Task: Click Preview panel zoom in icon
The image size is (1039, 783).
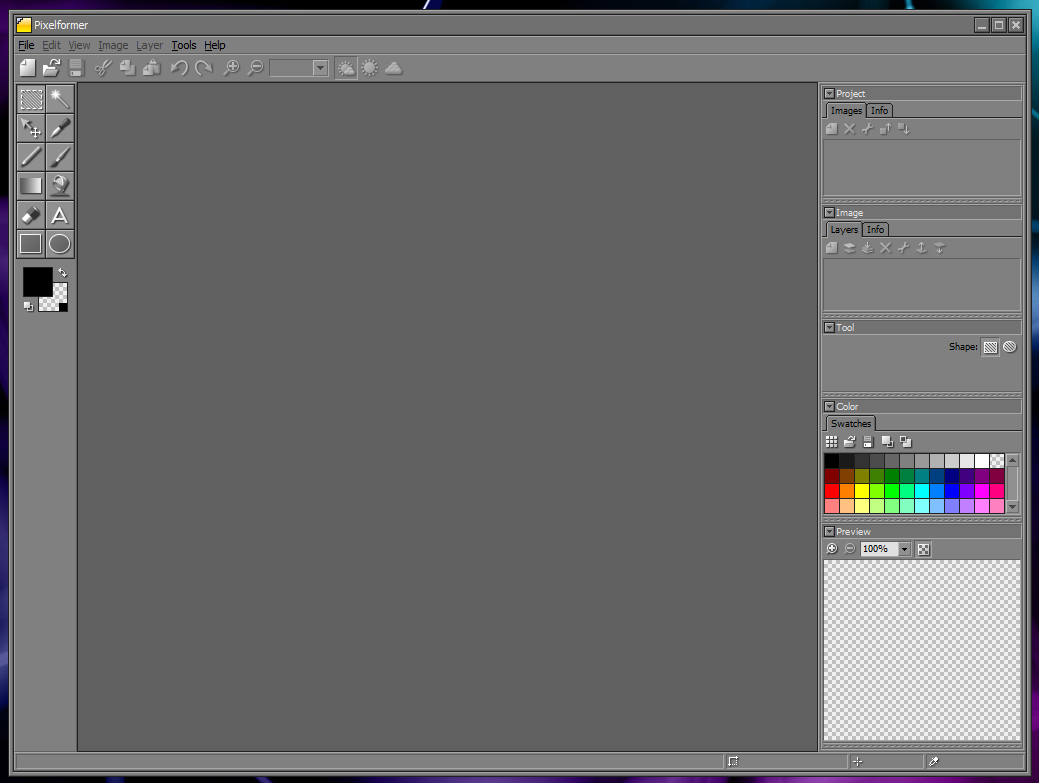Action: coord(832,548)
